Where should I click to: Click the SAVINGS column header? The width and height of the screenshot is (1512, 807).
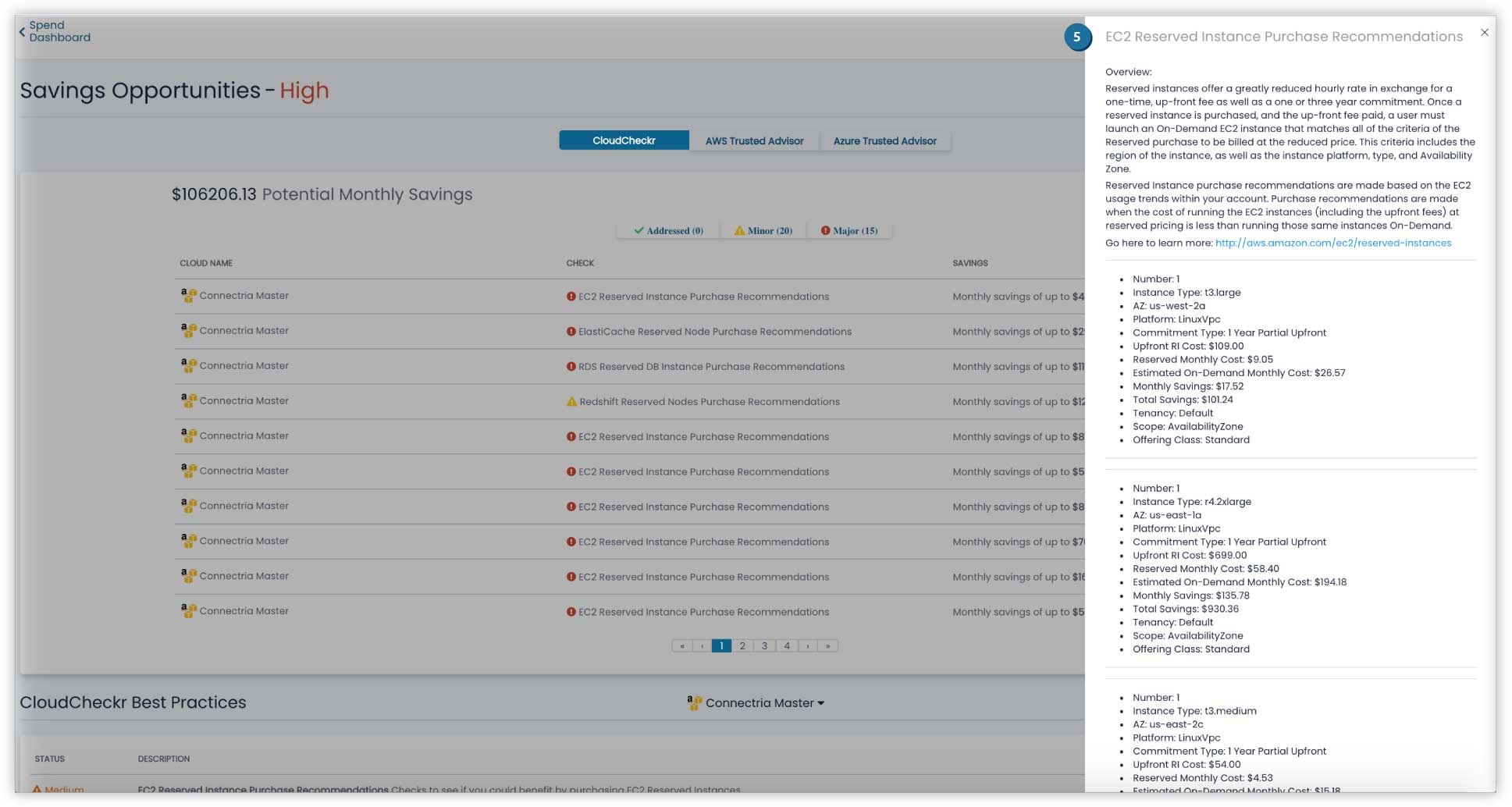tap(970, 263)
